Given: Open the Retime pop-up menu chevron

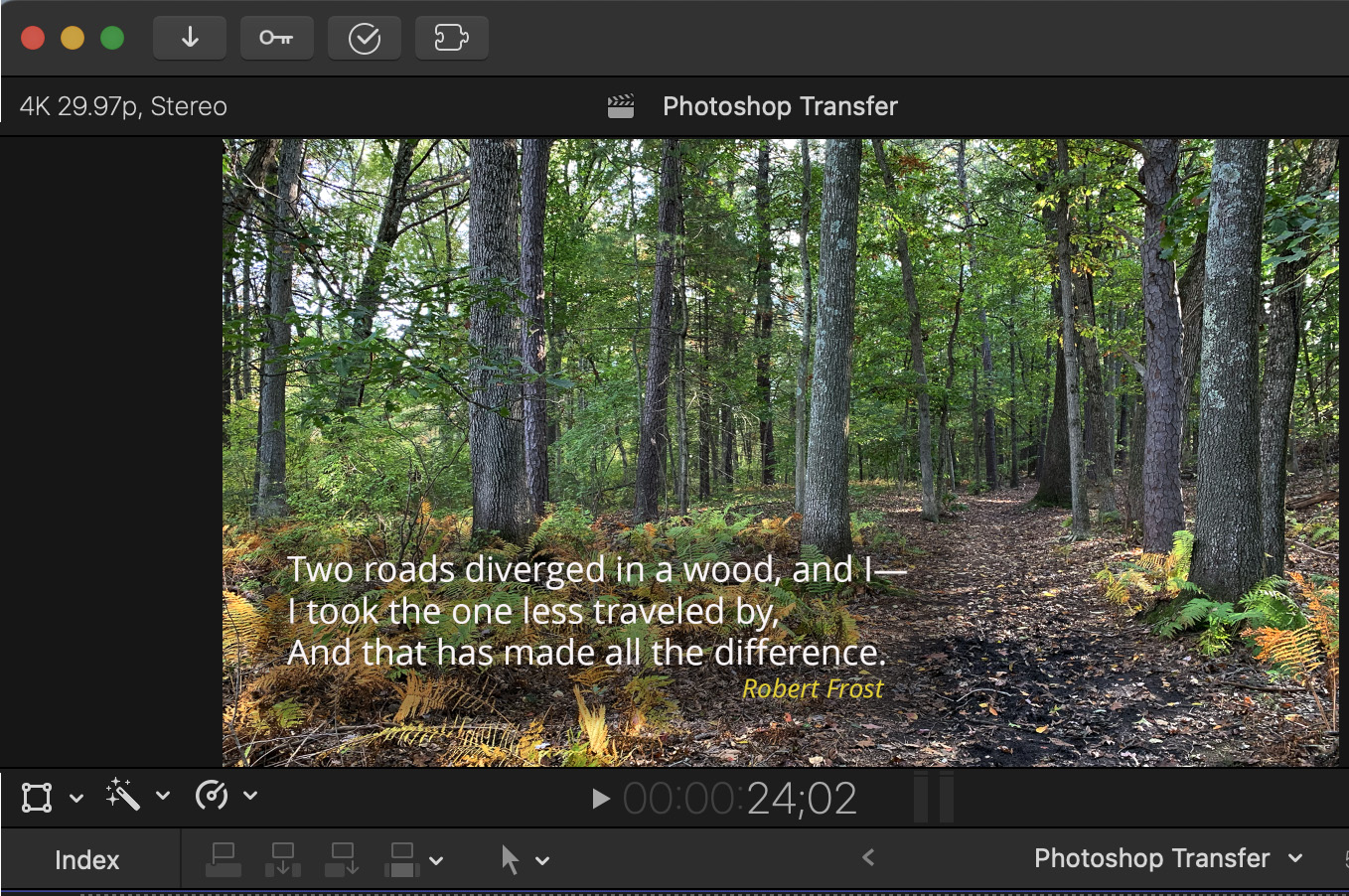Looking at the screenshot, I should [250, 796].
